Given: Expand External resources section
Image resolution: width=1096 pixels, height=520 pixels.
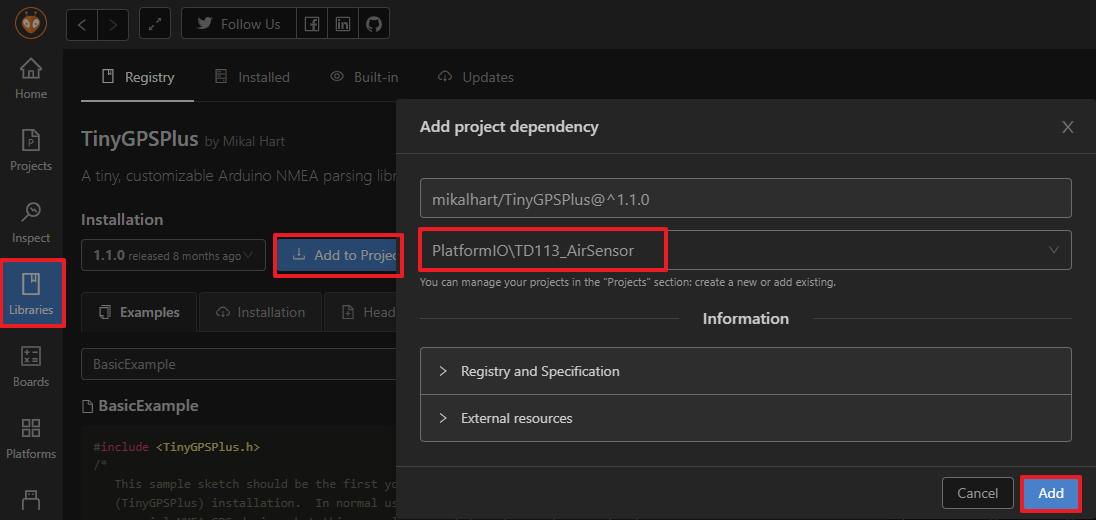Looking at the screenshot, I should (745, 418).
